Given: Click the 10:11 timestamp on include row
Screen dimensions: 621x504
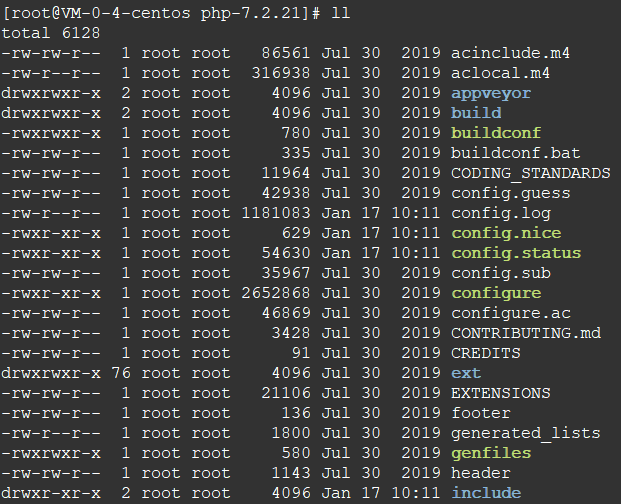Looking at the screenshot, I should point(415,493).
